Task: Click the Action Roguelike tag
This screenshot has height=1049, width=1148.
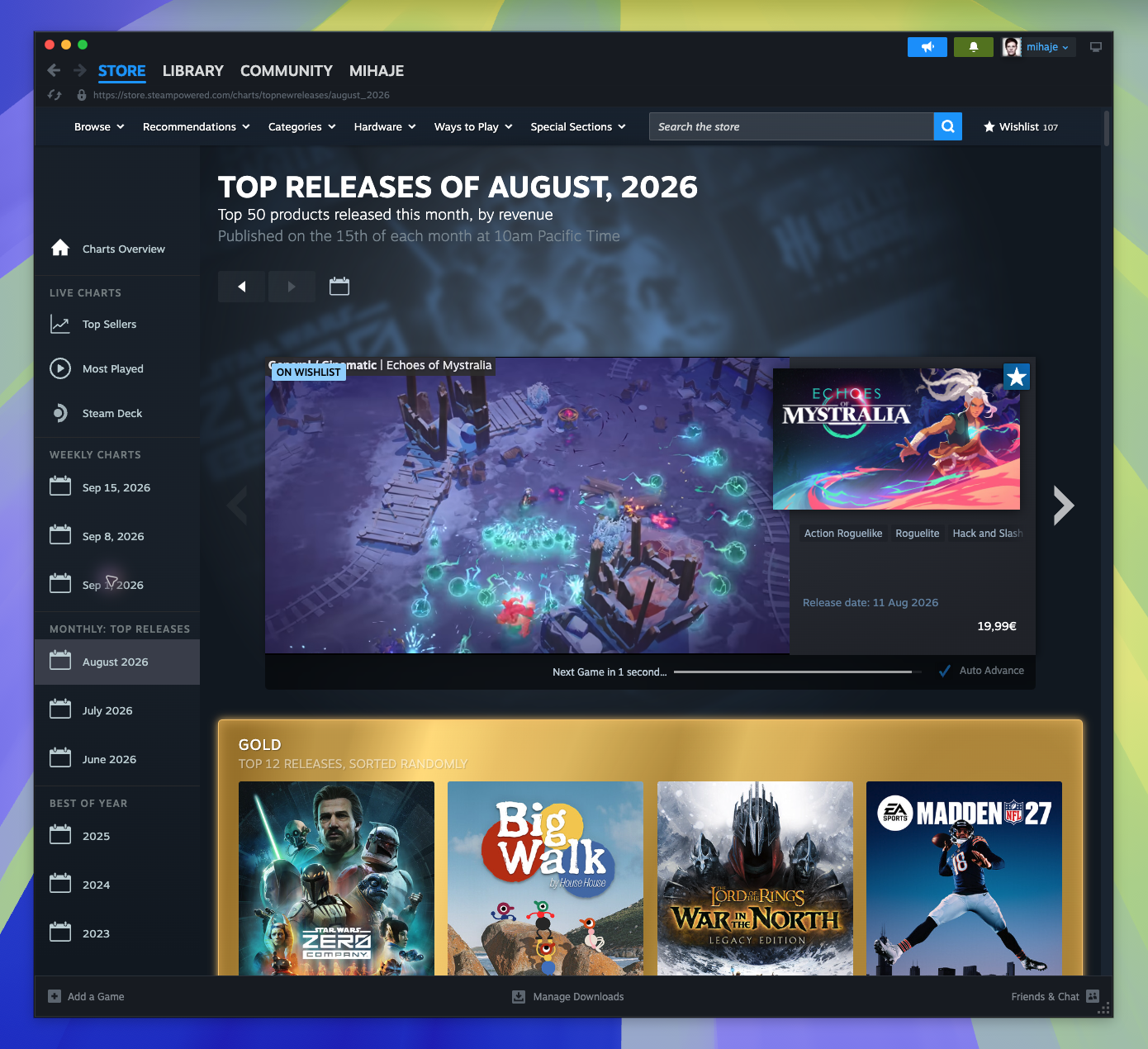Action: (x=843, y=534)
